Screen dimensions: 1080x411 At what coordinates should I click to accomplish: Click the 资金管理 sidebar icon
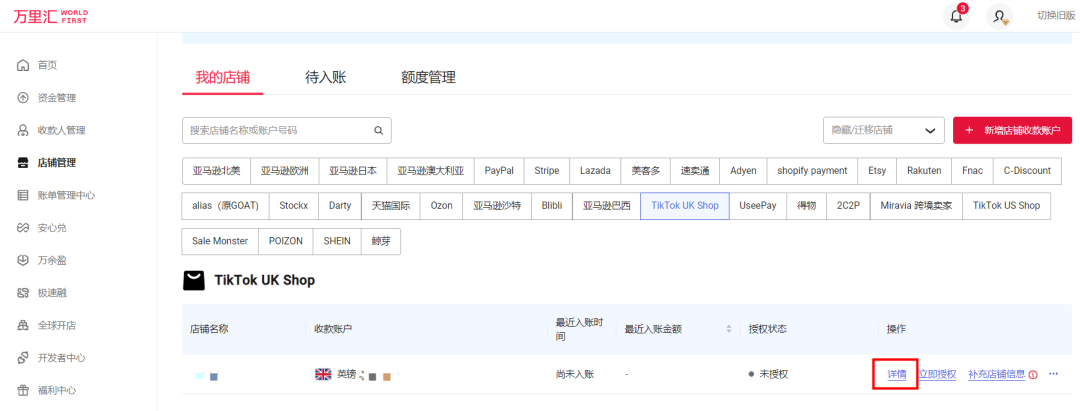pyautogui.click(x=23, y=98)
